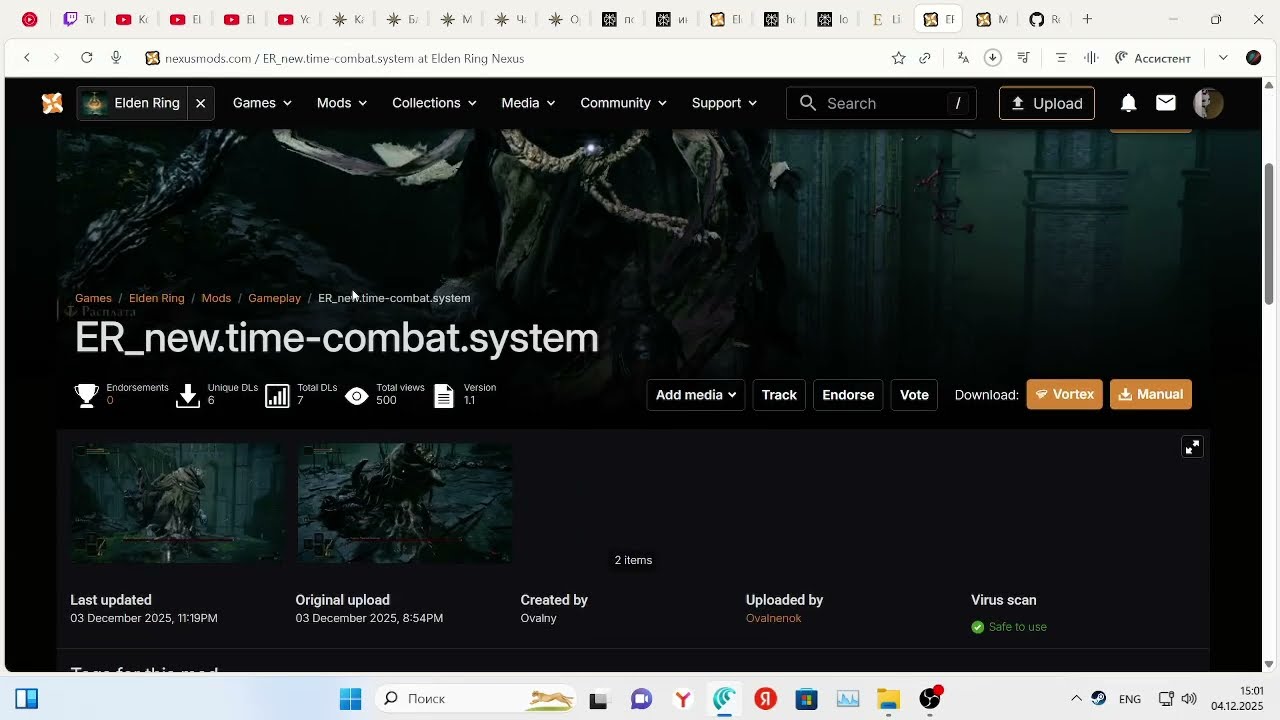
Task: Open the Collections dropdown menu
Action: pyautogui.click(x=434, y=103)
